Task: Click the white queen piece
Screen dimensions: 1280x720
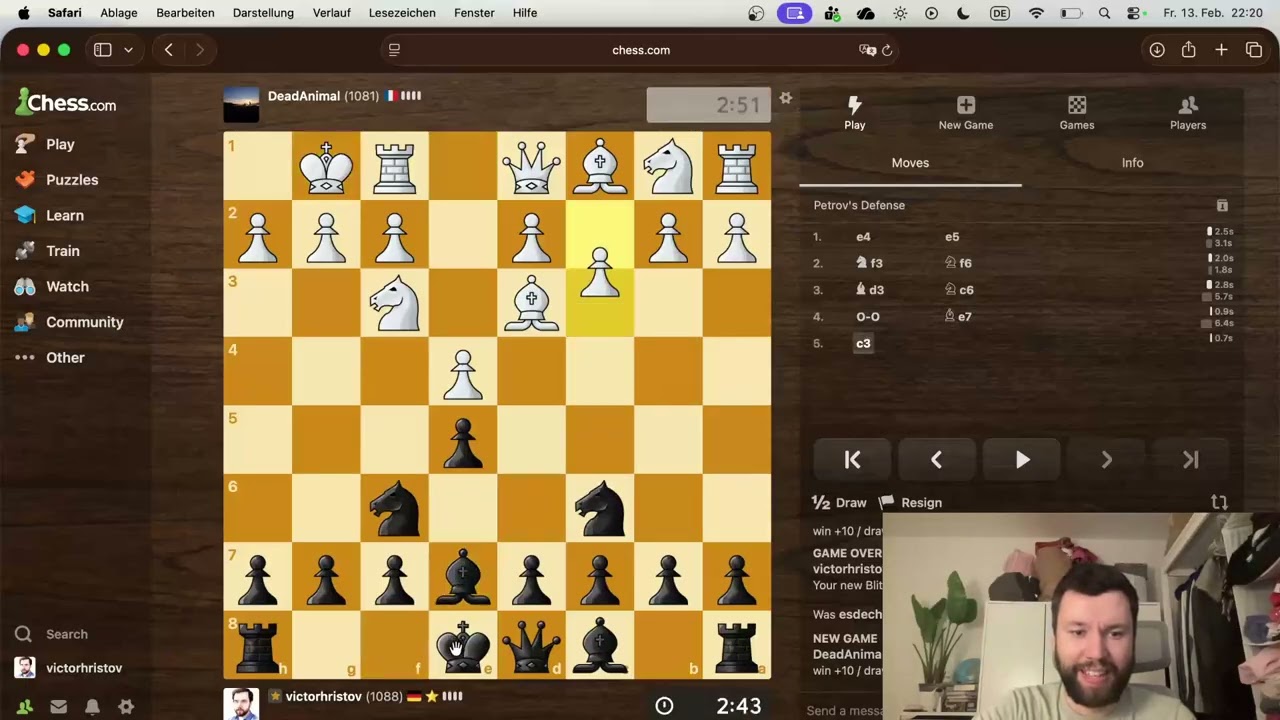Action: (531, 166)
